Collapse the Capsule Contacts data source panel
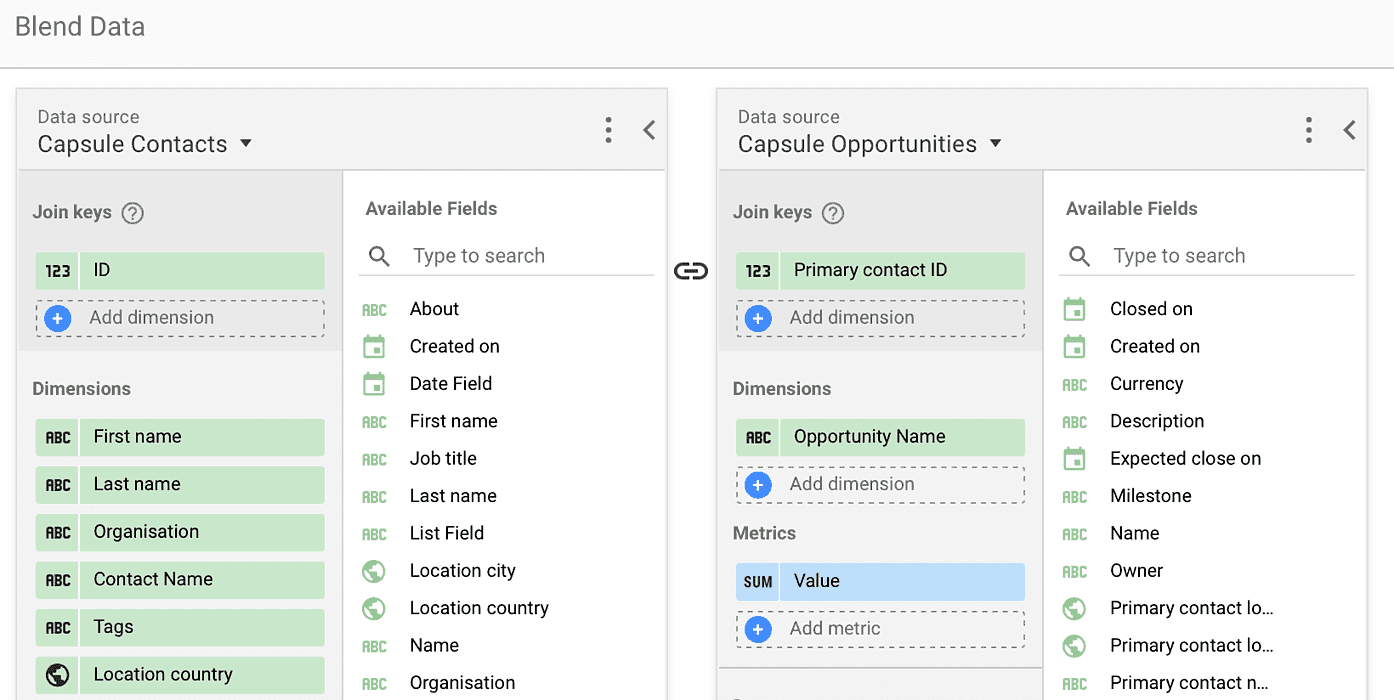1394x700 pixels. 649,130
